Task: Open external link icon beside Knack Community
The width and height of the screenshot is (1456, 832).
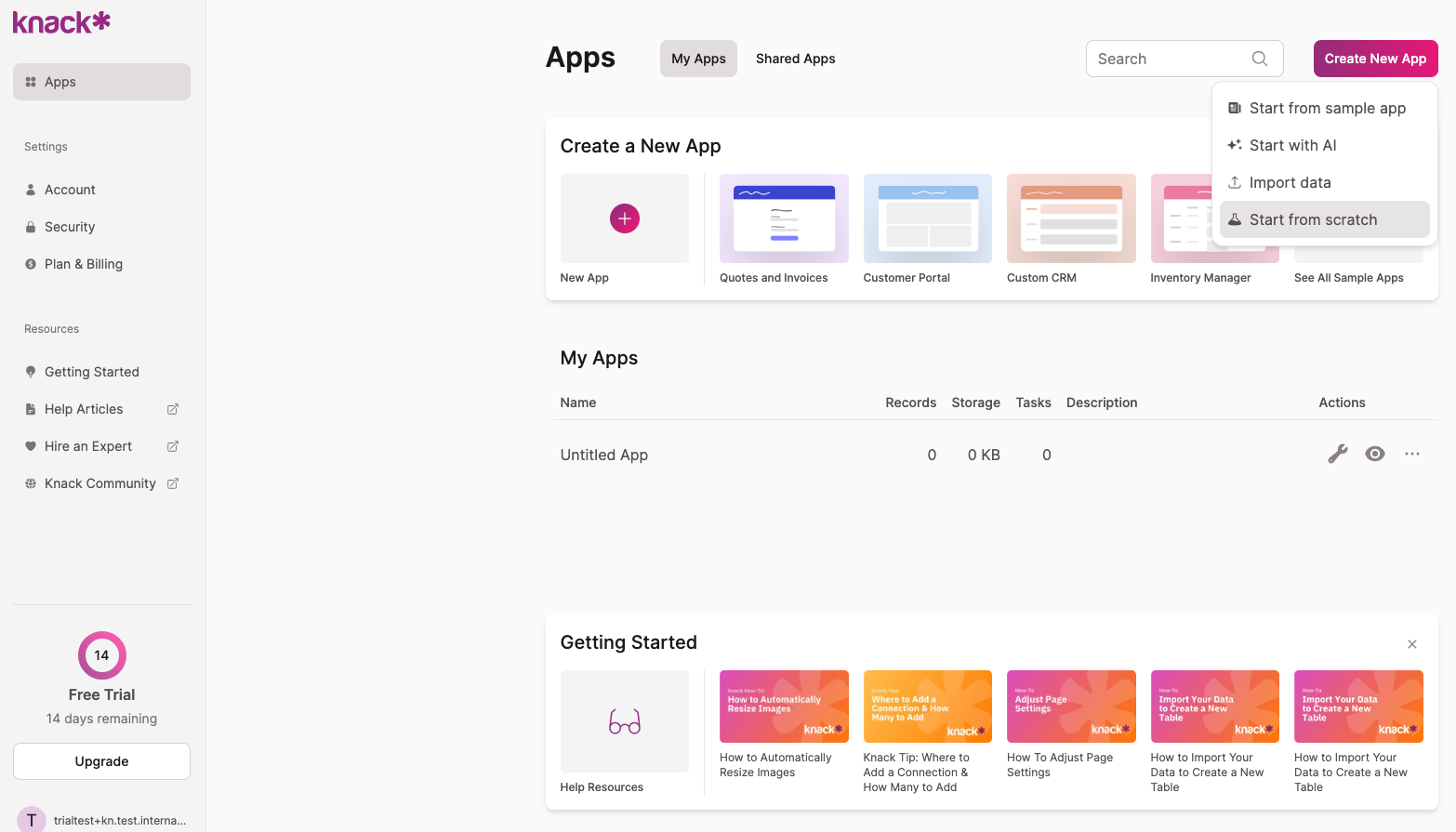Action: (172, 483)
